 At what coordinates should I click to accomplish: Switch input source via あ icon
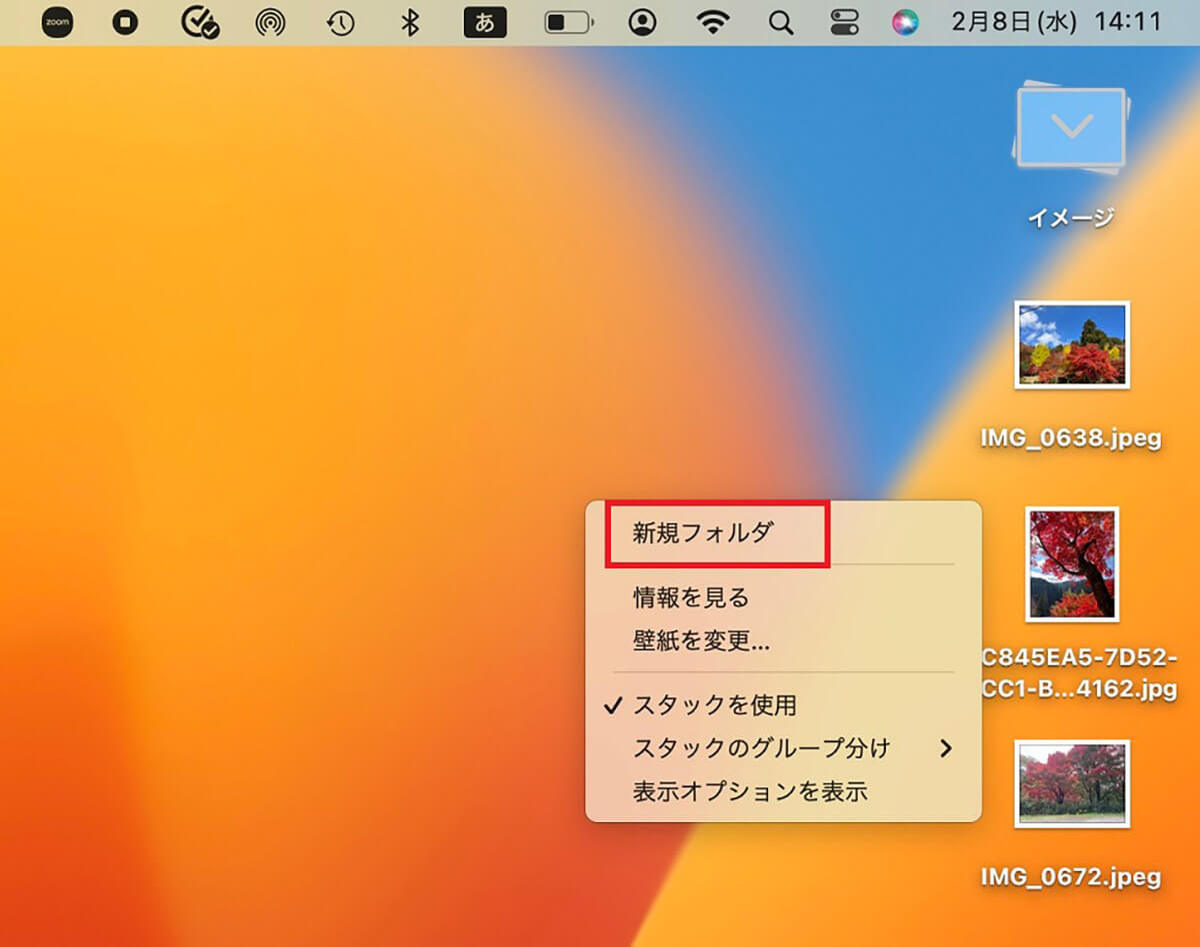point(485,22)
